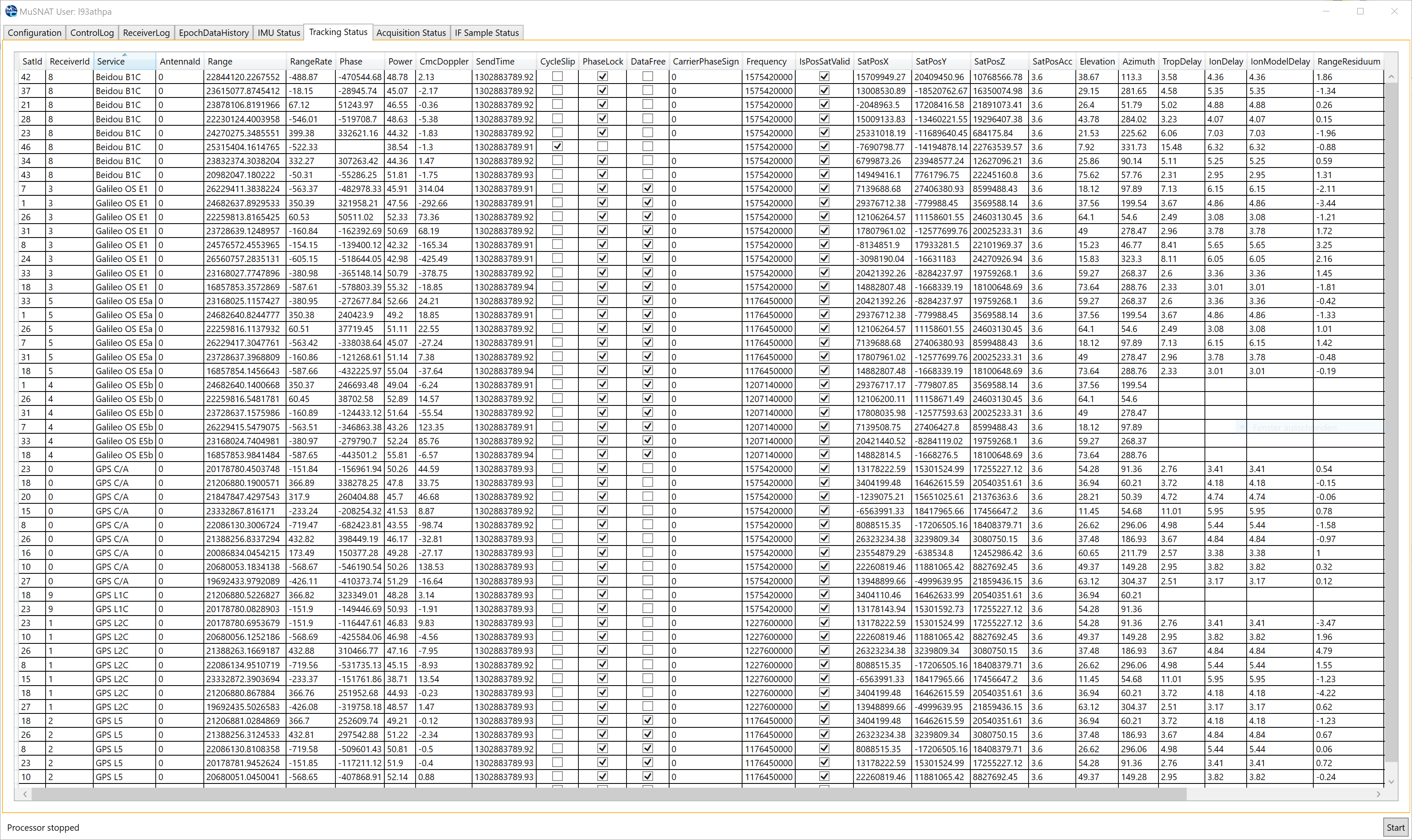Screen dimensions: 1412x840
Task: Minimize the MuSNAT window
Action: [x=1326, y=11]
